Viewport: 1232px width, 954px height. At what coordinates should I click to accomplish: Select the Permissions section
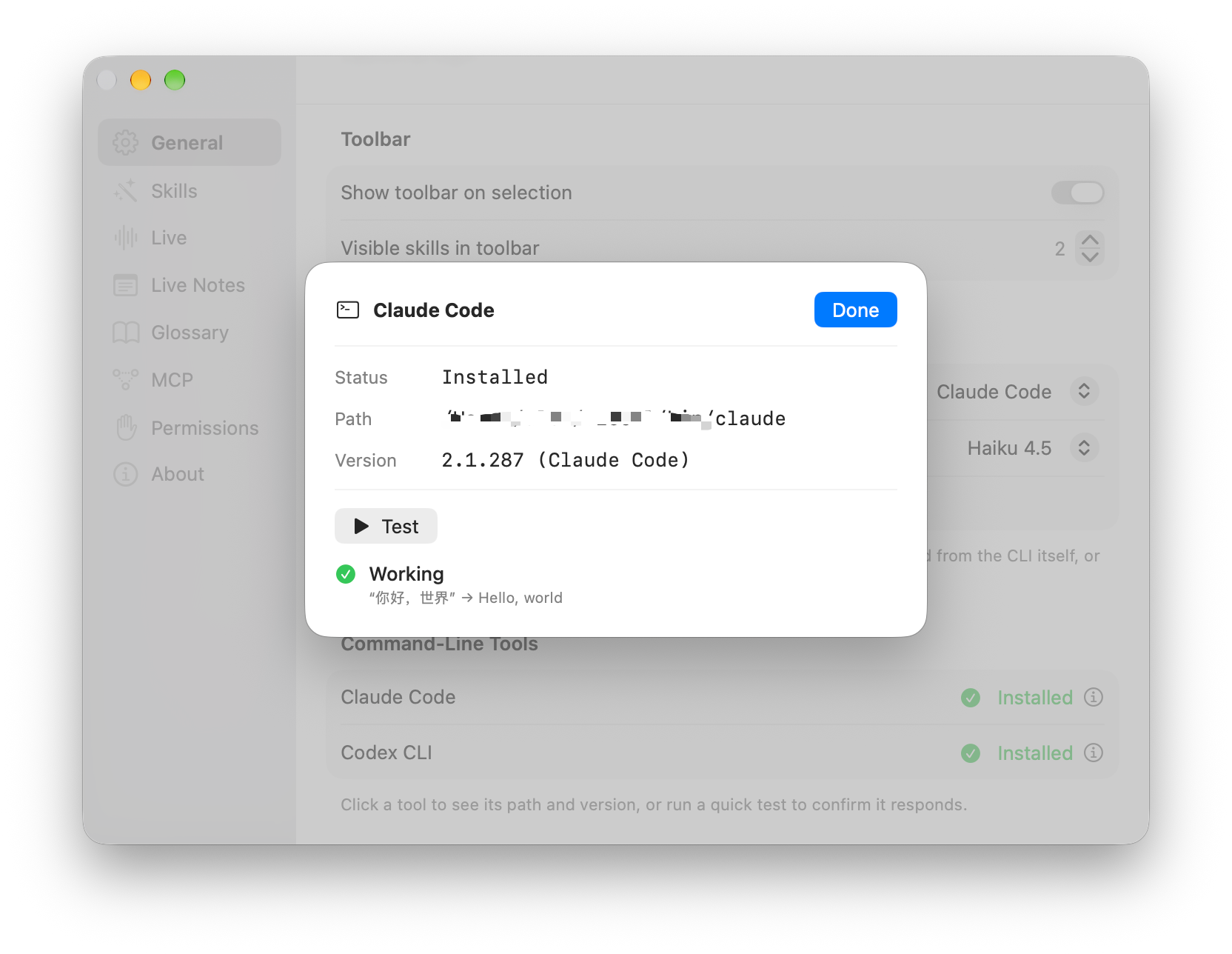click(x=190, y=427)
